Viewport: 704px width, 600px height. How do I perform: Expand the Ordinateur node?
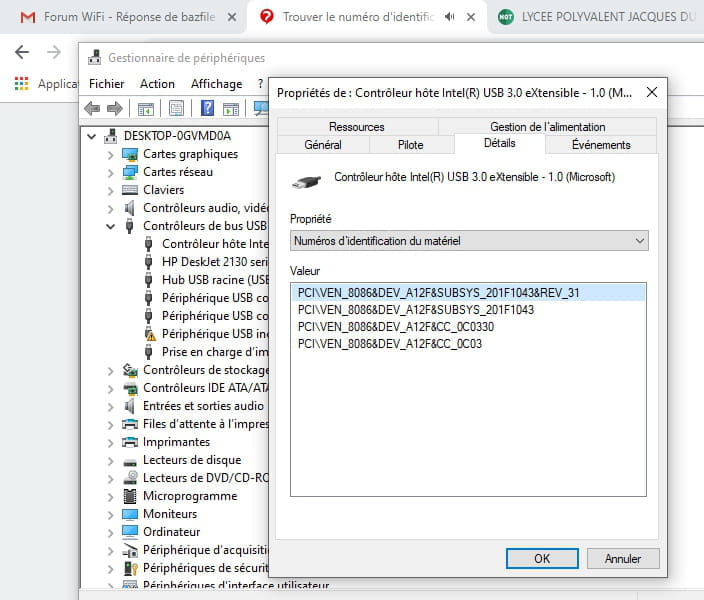point(110,533)
